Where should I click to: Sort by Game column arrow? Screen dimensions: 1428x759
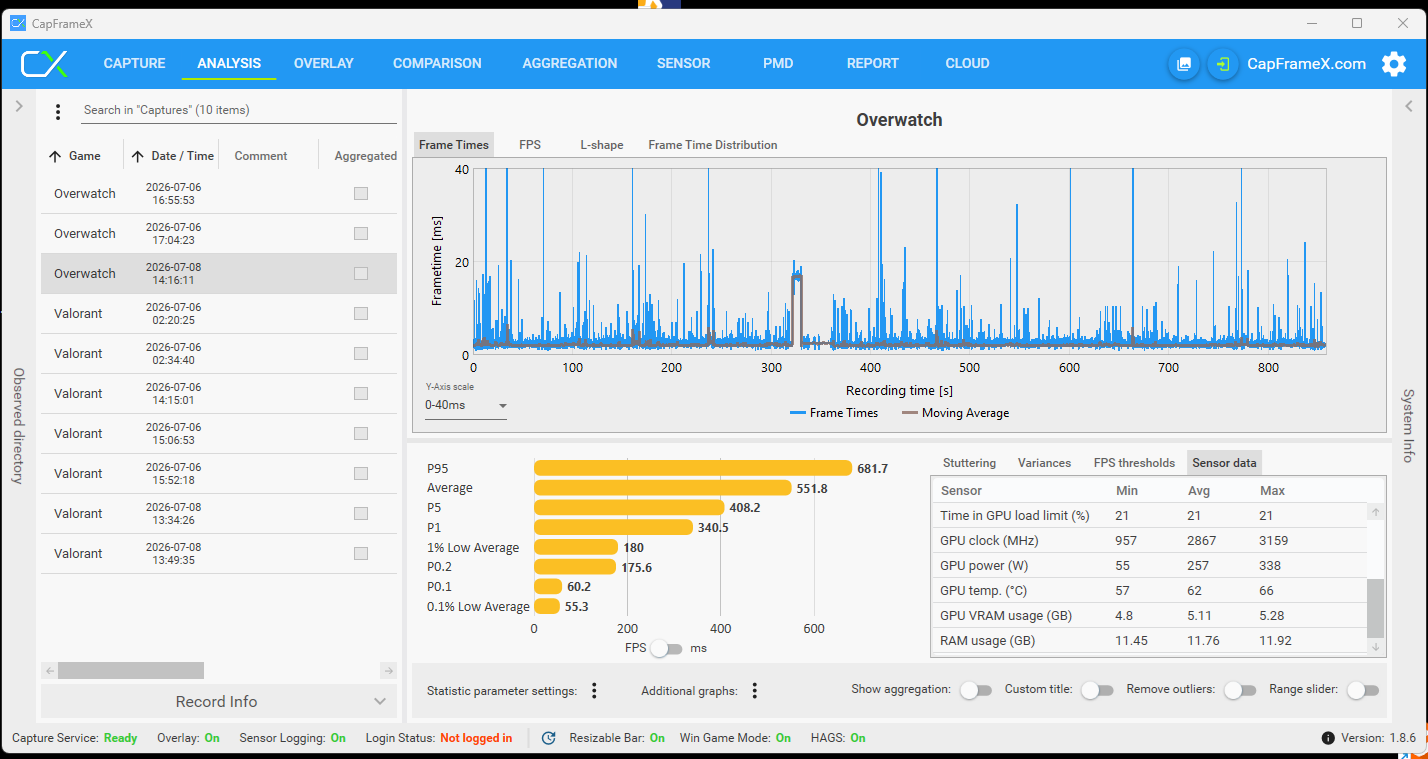(x=55, y=156)
